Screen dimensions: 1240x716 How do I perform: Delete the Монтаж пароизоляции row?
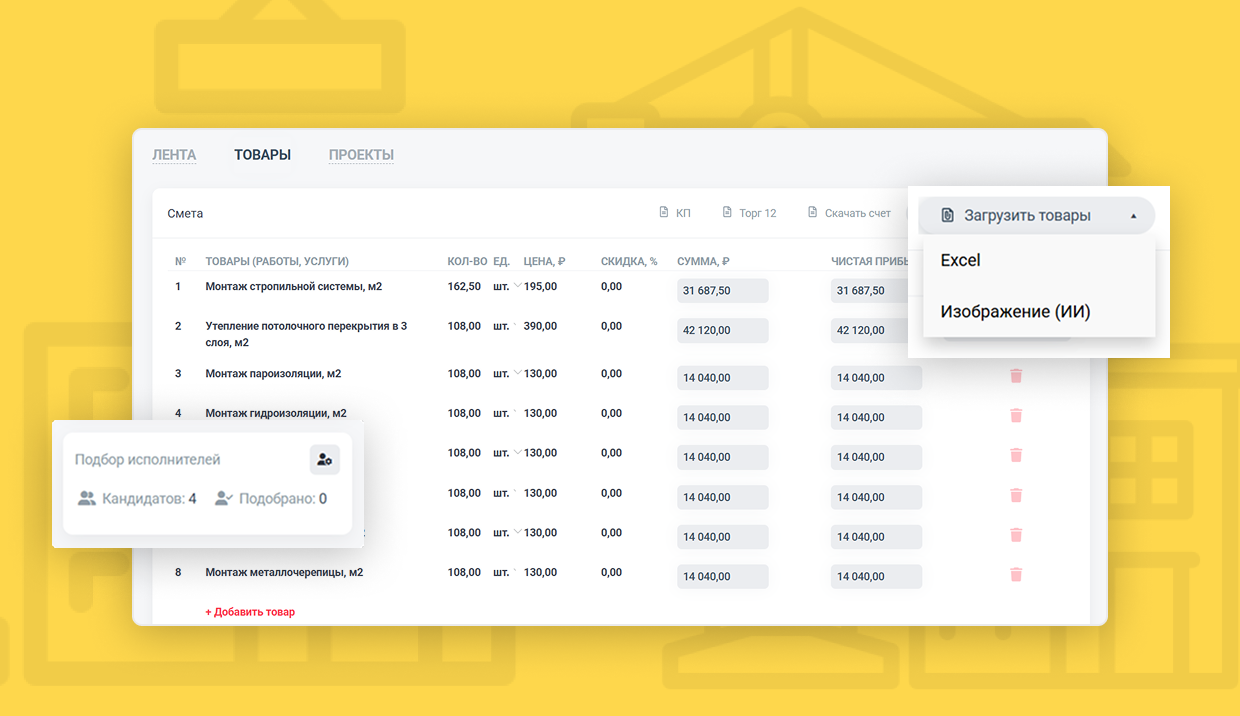[x=1016, y=376]
